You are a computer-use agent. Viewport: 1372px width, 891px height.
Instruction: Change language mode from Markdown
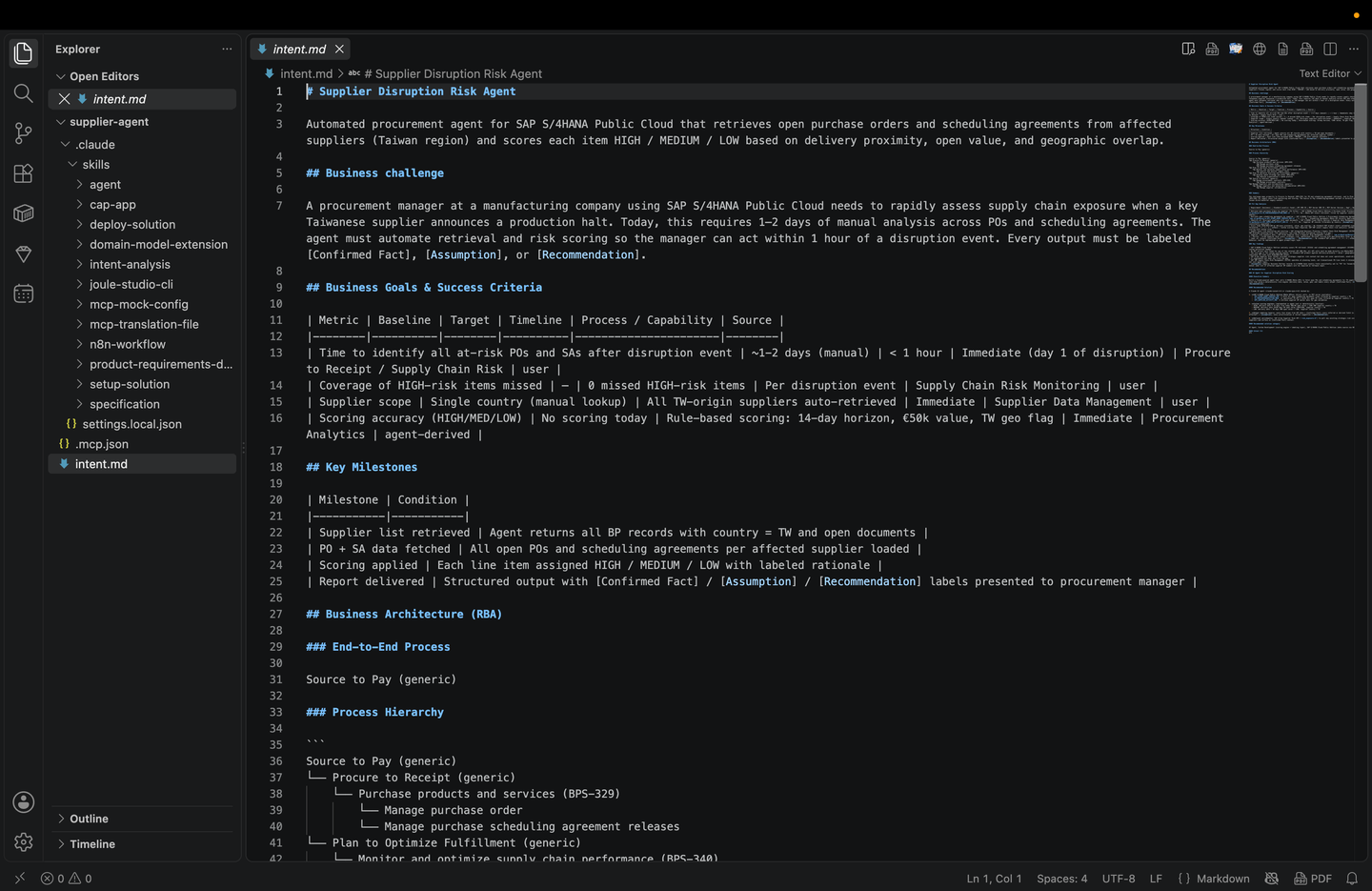[x=1222, y=879]
